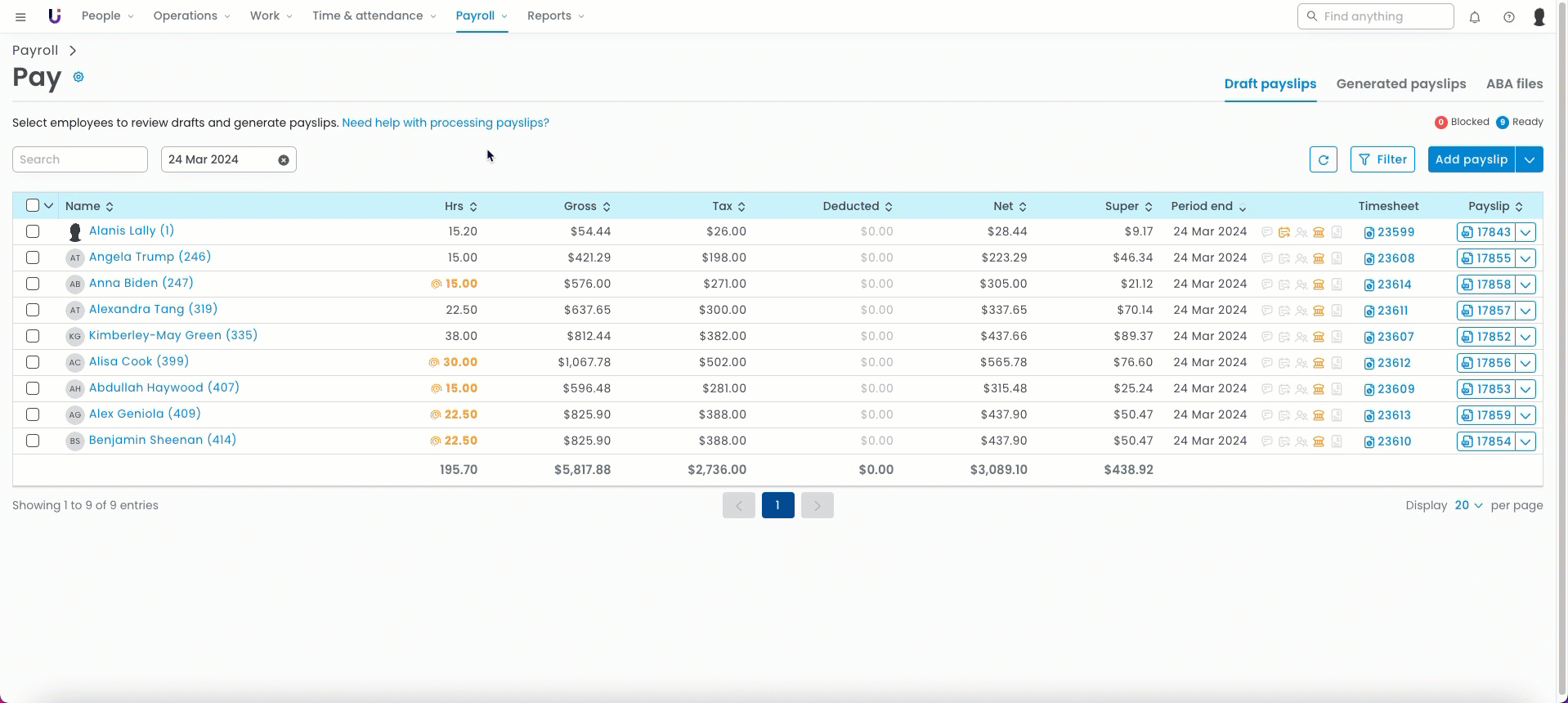The height and width of the screenshot is (703, 1568).
Task: Click the help question mark icon
Action: point(1509,16)
